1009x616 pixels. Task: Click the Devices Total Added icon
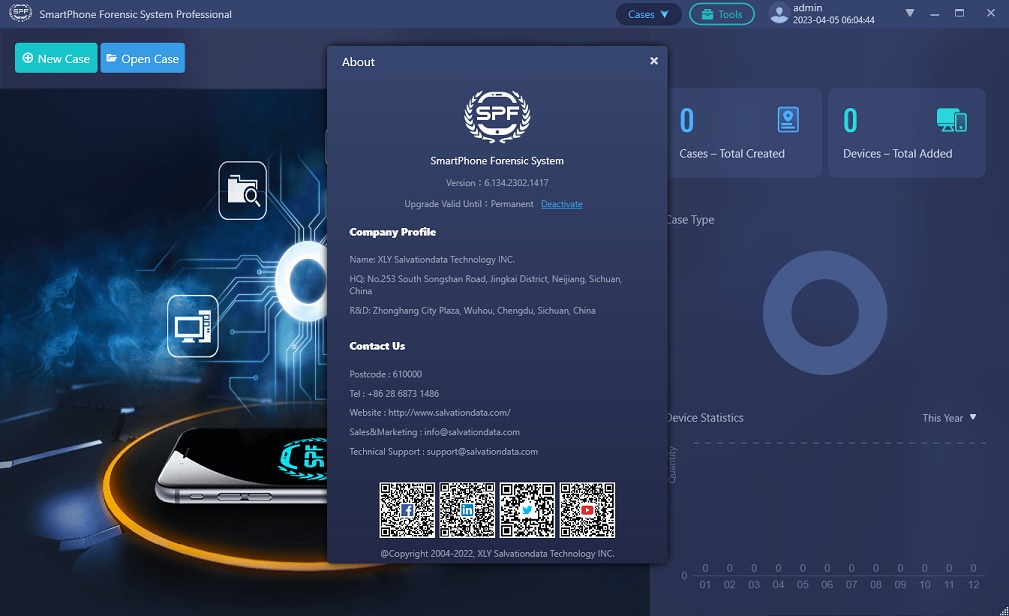952,120
